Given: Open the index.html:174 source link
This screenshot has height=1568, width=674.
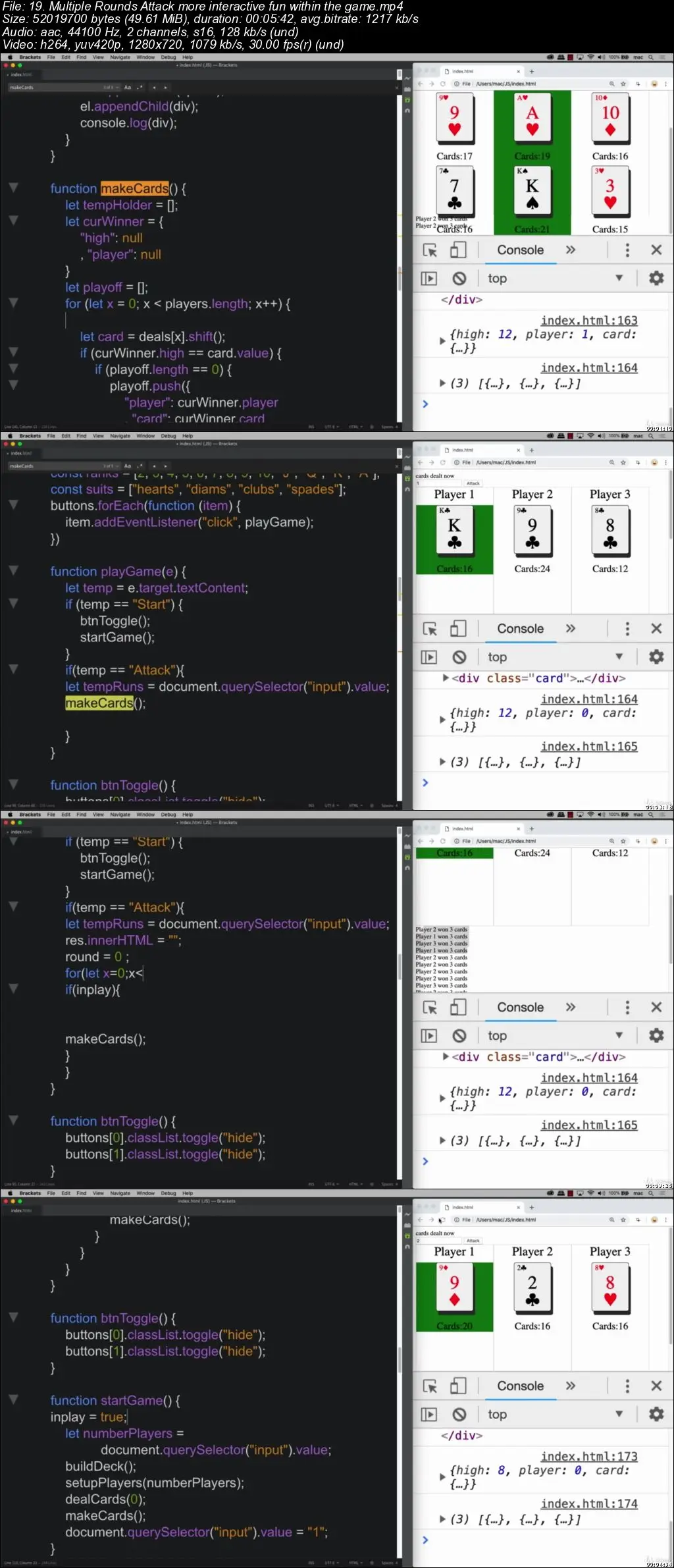Looking at the screenshot, I should [x=589, y=1504].
